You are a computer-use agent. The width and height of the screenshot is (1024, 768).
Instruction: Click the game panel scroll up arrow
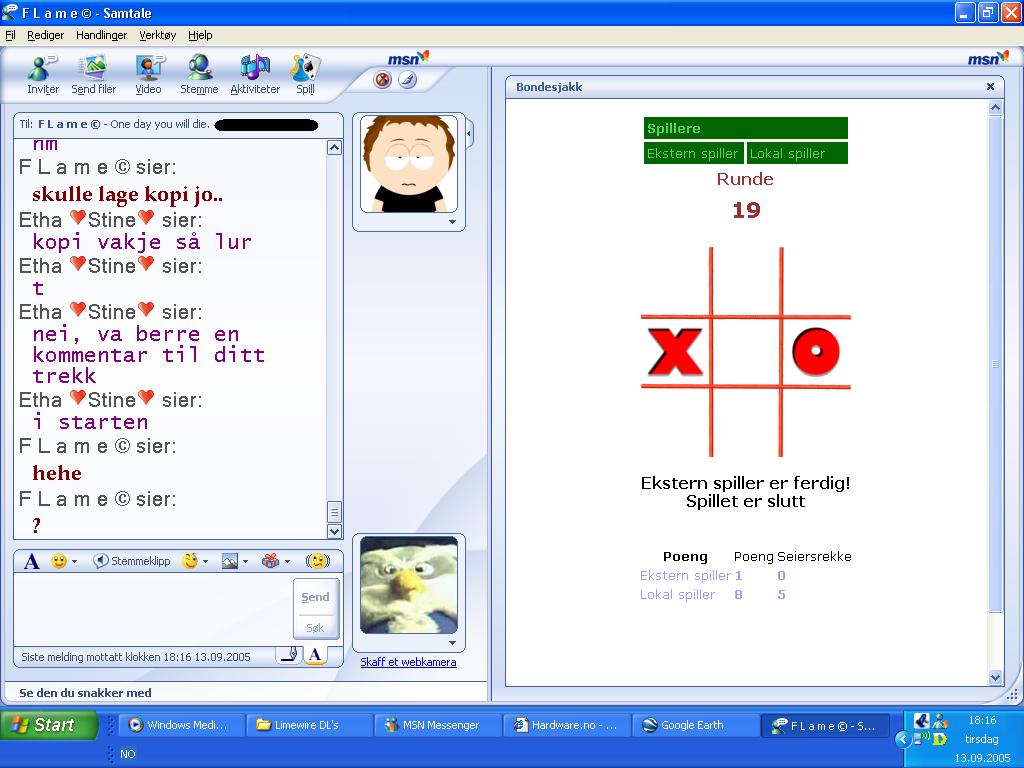(x=995, y=108)
